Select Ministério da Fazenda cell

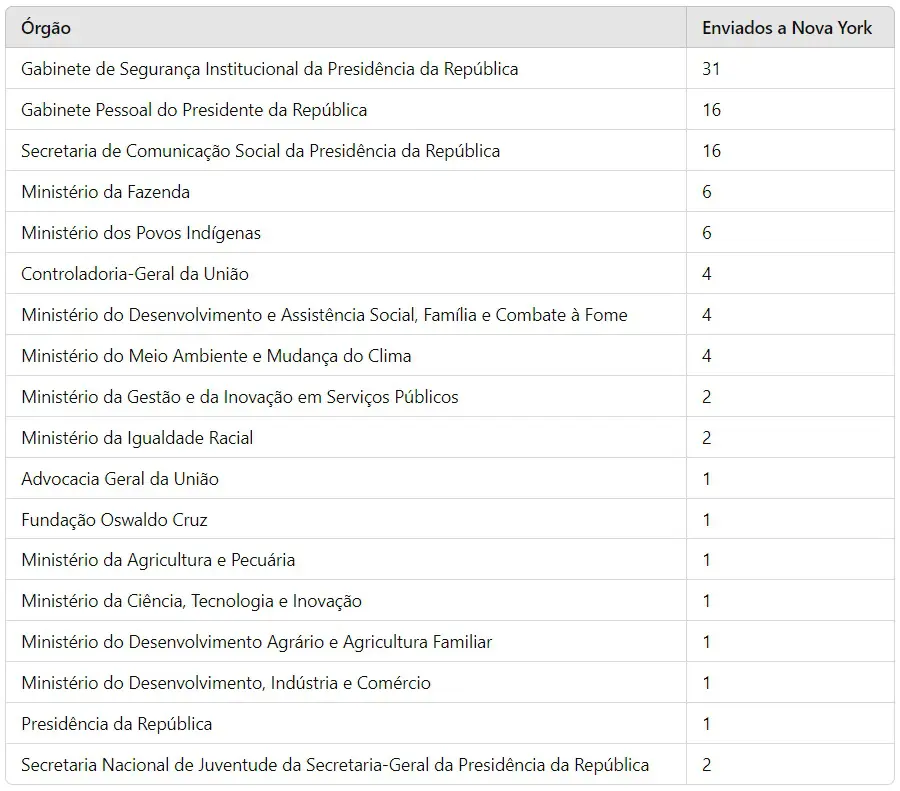pyautogui.click(x=346, y=191)
